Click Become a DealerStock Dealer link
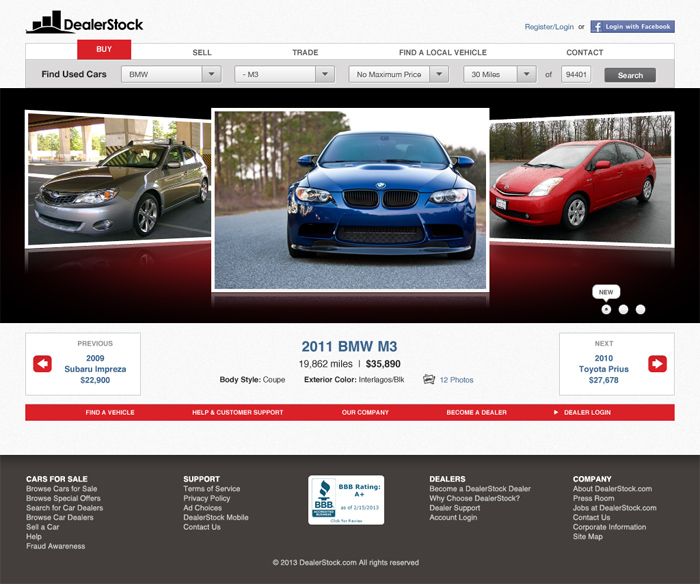Image resolution: width=700 pixels, height=584 pixels. [x=480, y=489]
